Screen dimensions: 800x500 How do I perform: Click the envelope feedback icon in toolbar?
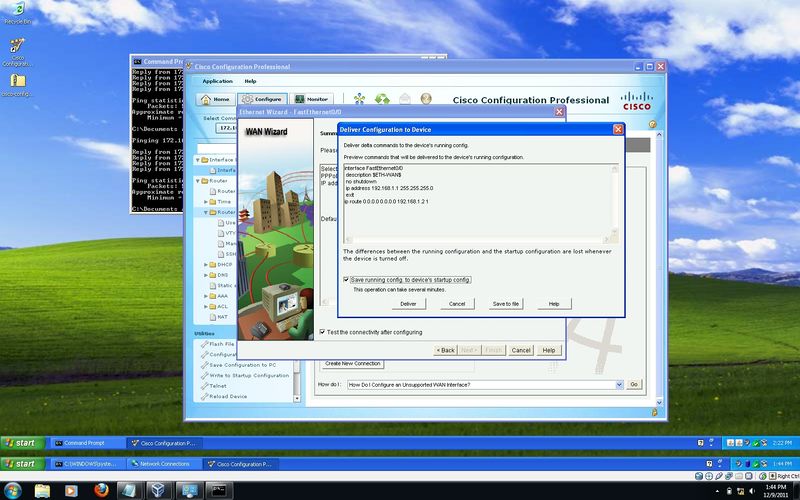tap(405, 98)
